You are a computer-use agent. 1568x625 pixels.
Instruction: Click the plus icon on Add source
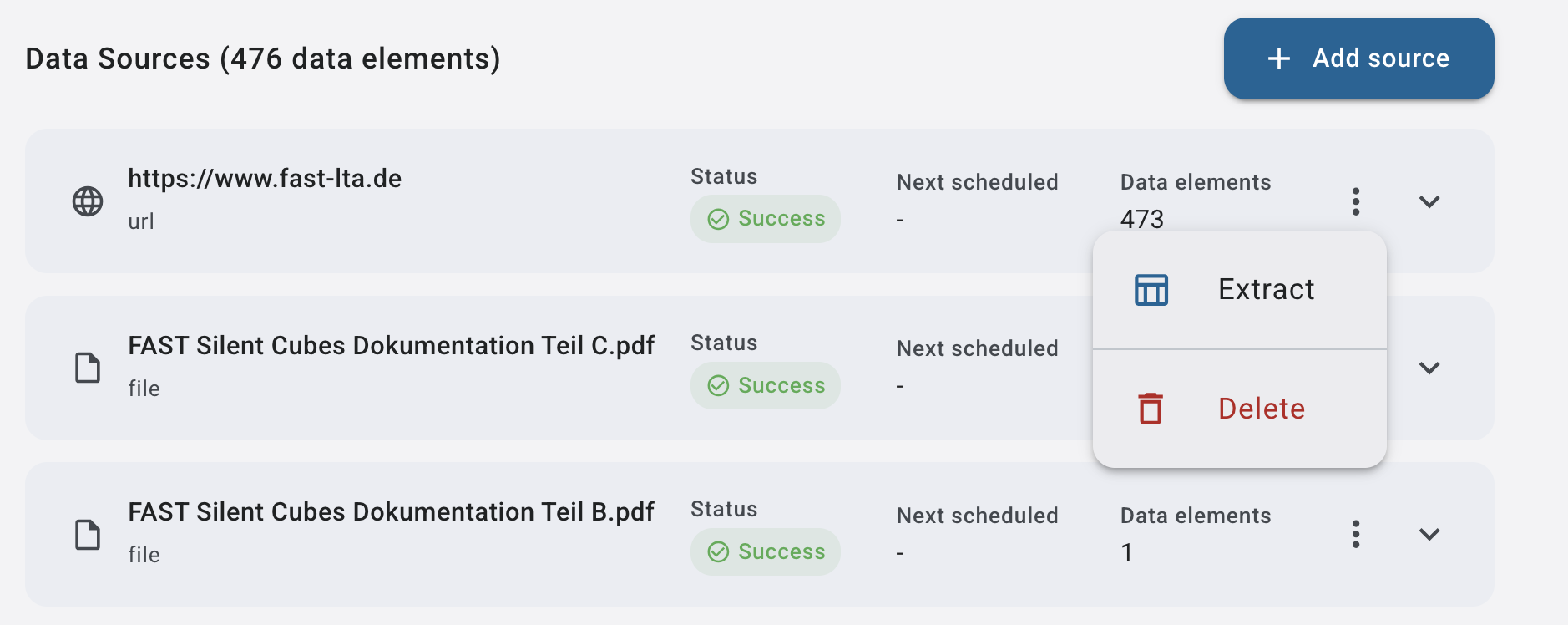[1278, 58]
